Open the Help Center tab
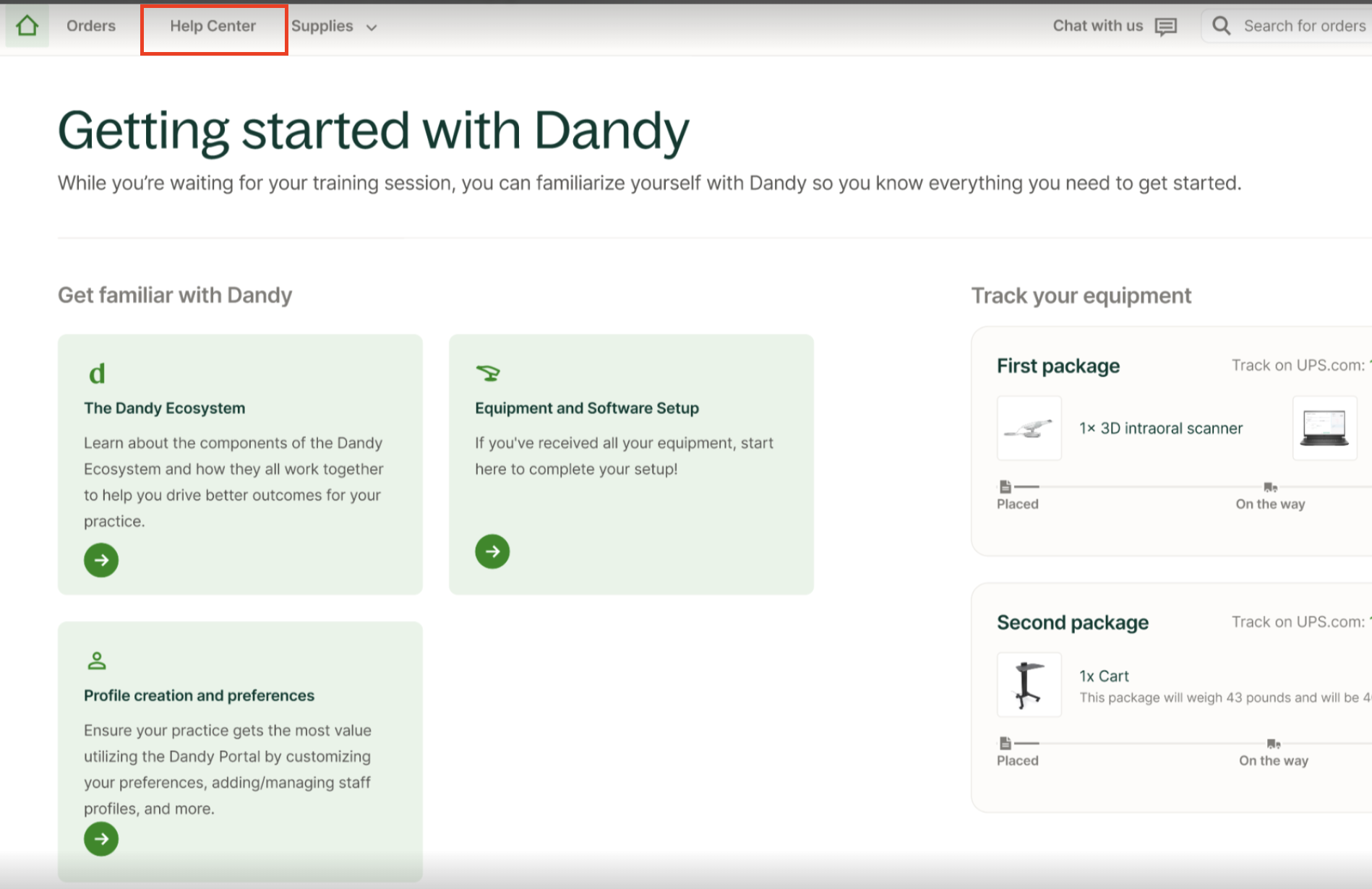The width and height of the screenshot is (1372, 889). click(213, 26)
